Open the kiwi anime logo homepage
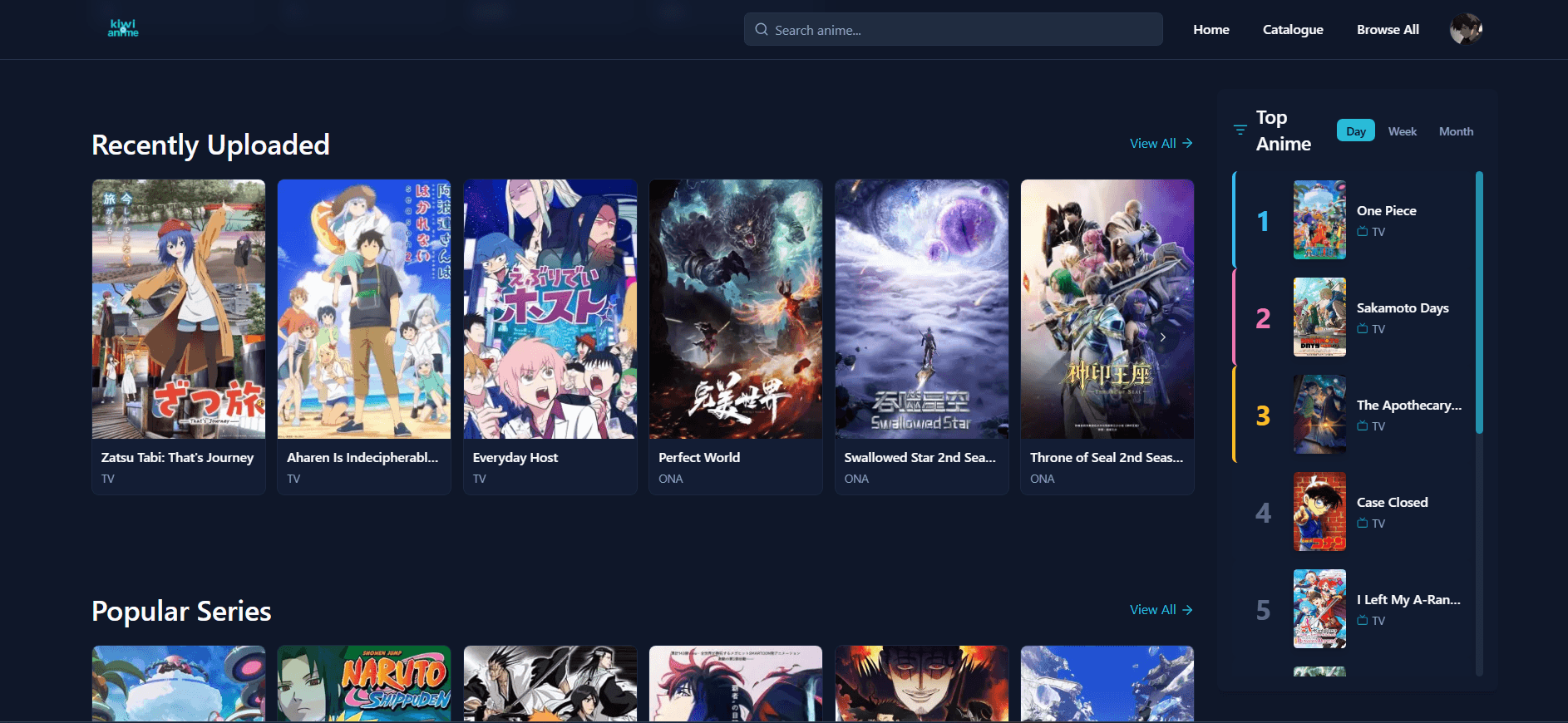The width and height of the screenshot is (1568, 723). (x=123, y=28)
